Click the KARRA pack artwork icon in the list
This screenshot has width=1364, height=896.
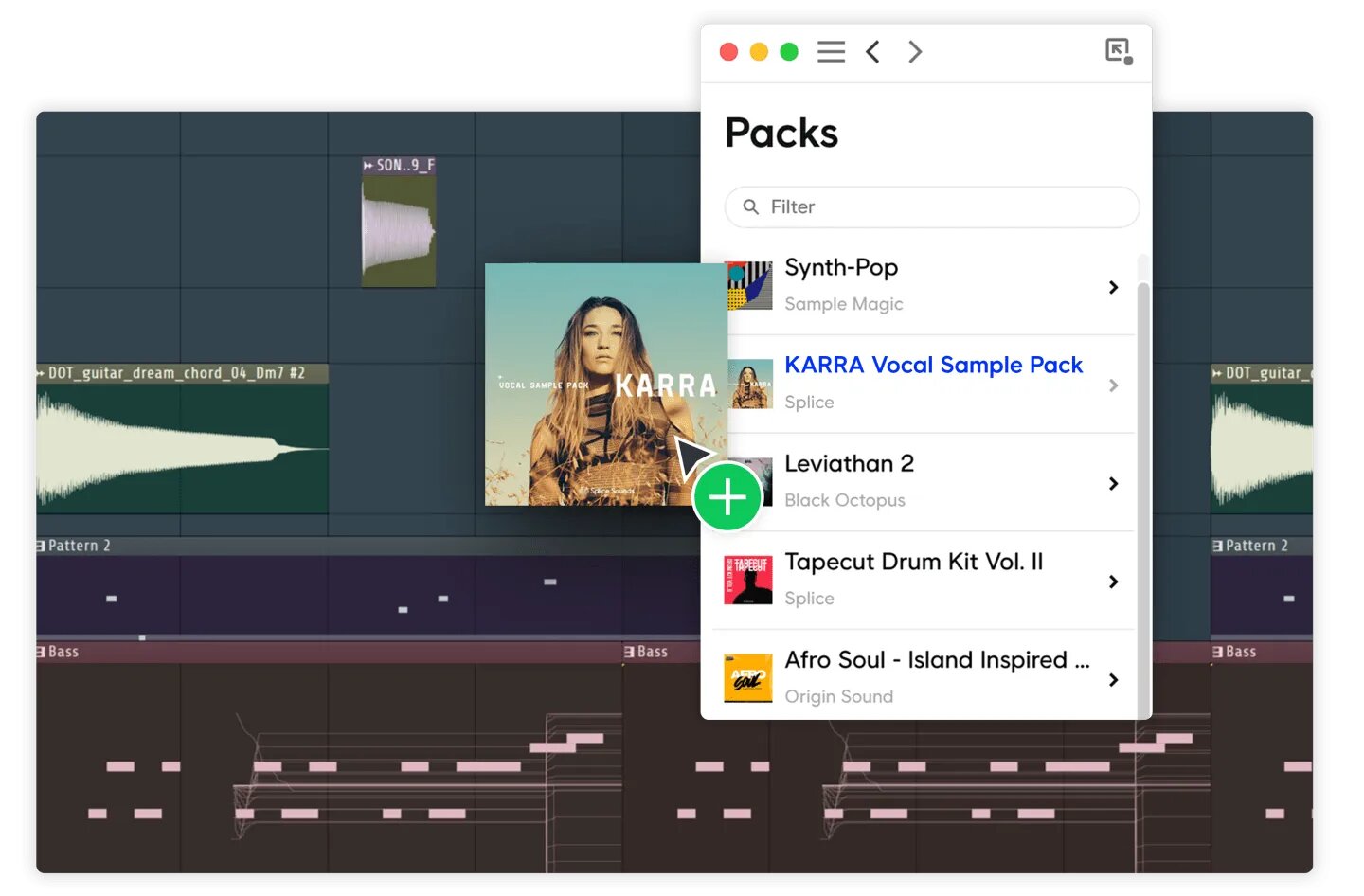point(748,385)
